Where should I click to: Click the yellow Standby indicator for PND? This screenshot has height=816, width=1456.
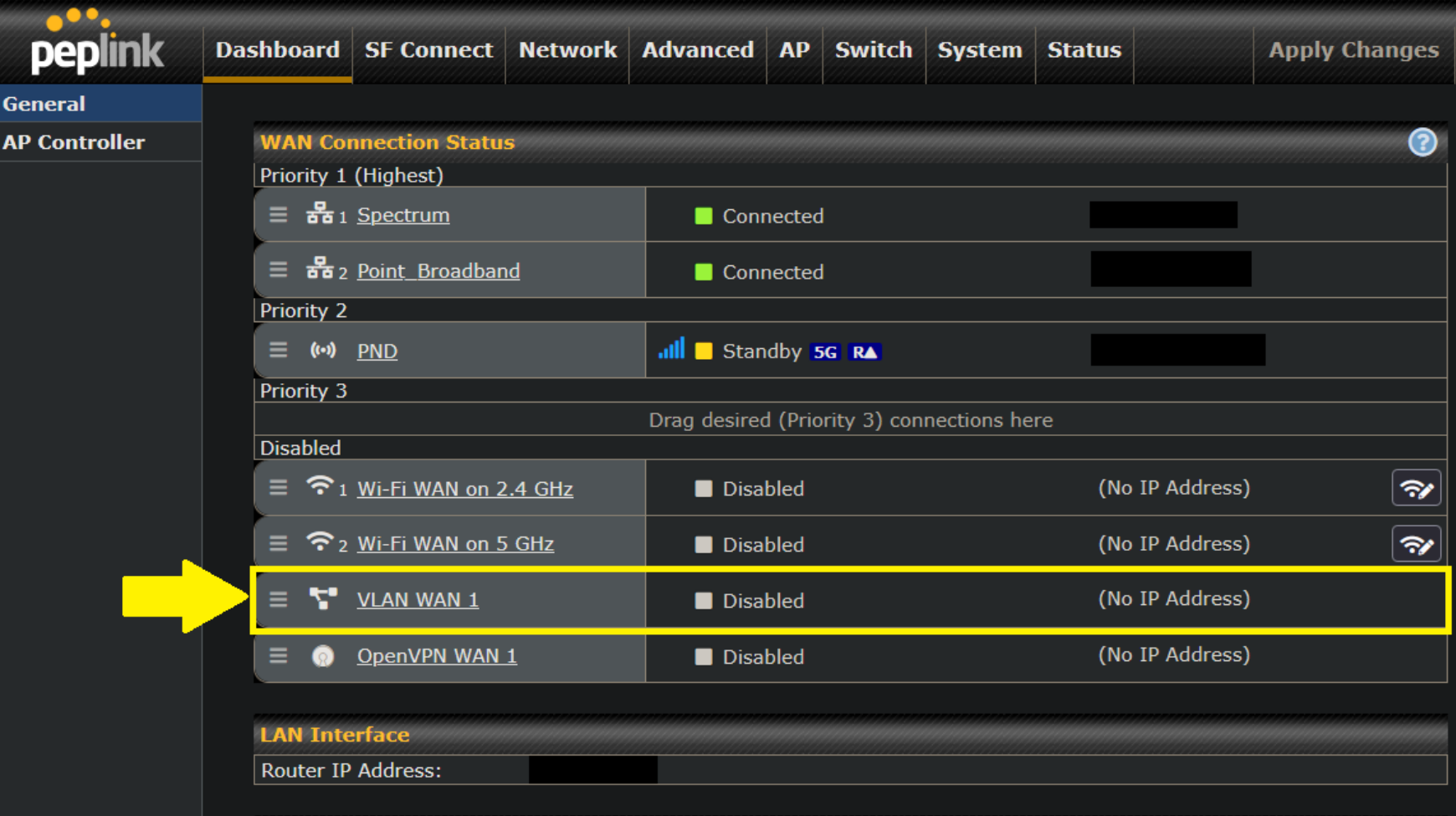tap(704, 351)
